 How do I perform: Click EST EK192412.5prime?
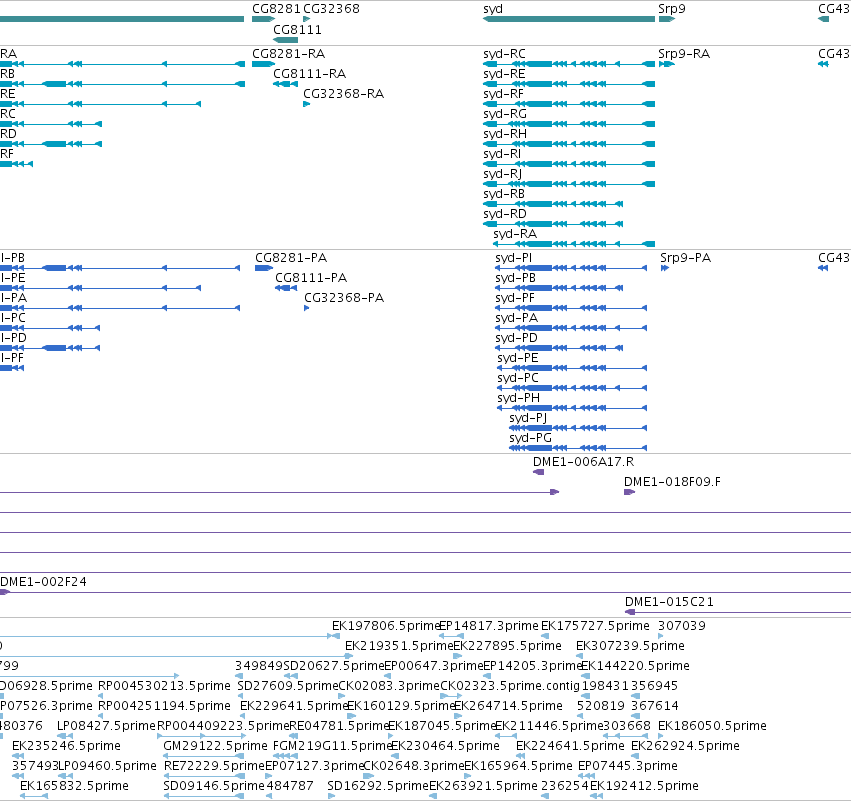coord(644,786)
